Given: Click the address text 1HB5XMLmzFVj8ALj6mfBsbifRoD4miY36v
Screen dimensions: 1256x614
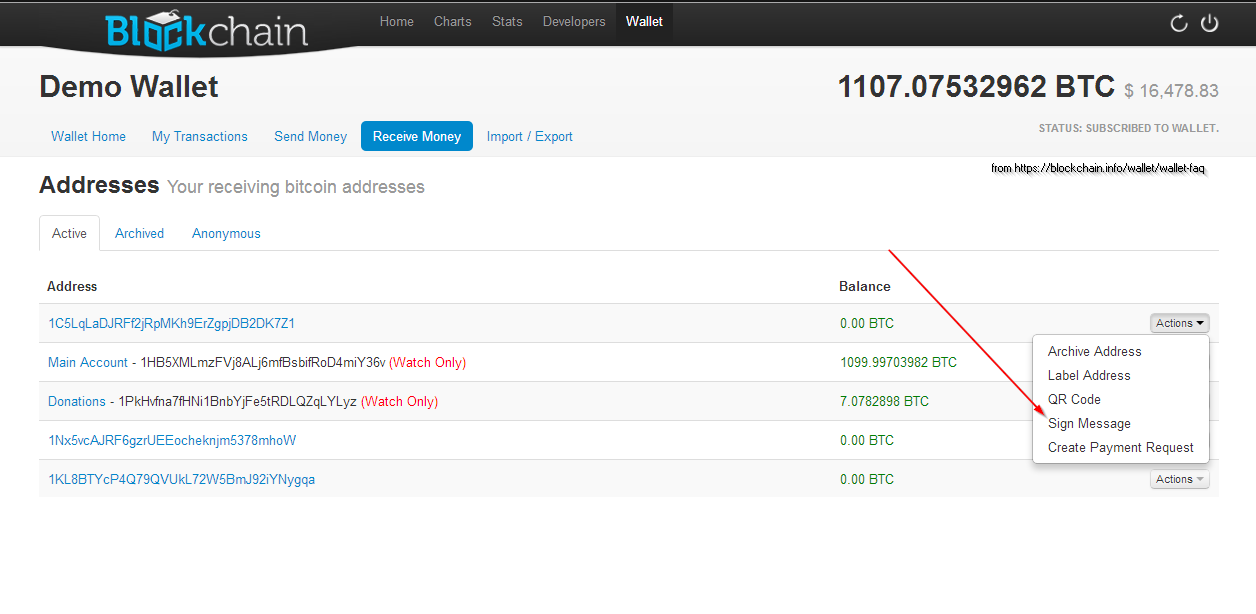Looking at the screenshot, I should [x=263, y=363].
